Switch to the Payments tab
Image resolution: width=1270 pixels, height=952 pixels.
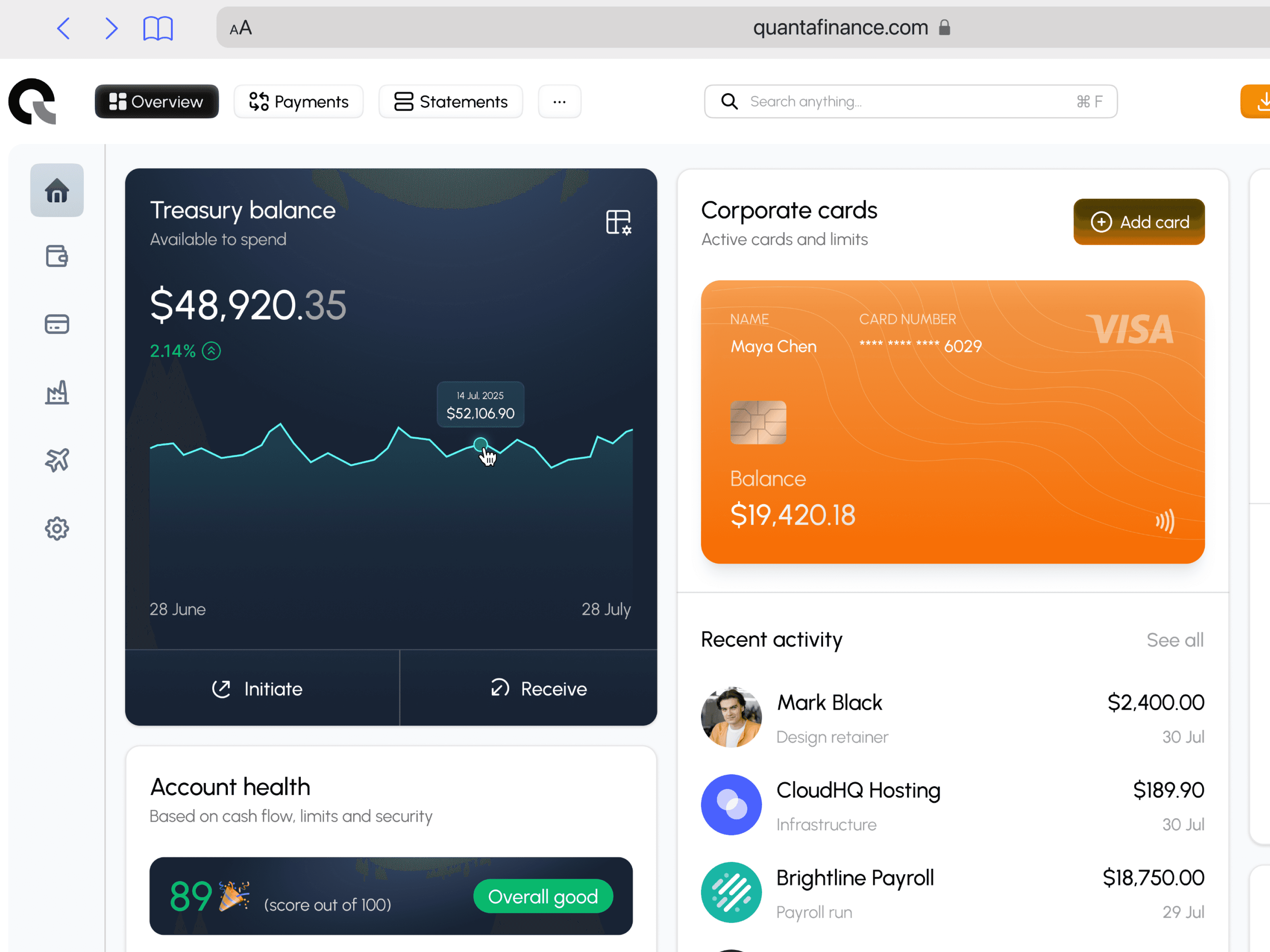pyautogui.click(x=298, y=102)
